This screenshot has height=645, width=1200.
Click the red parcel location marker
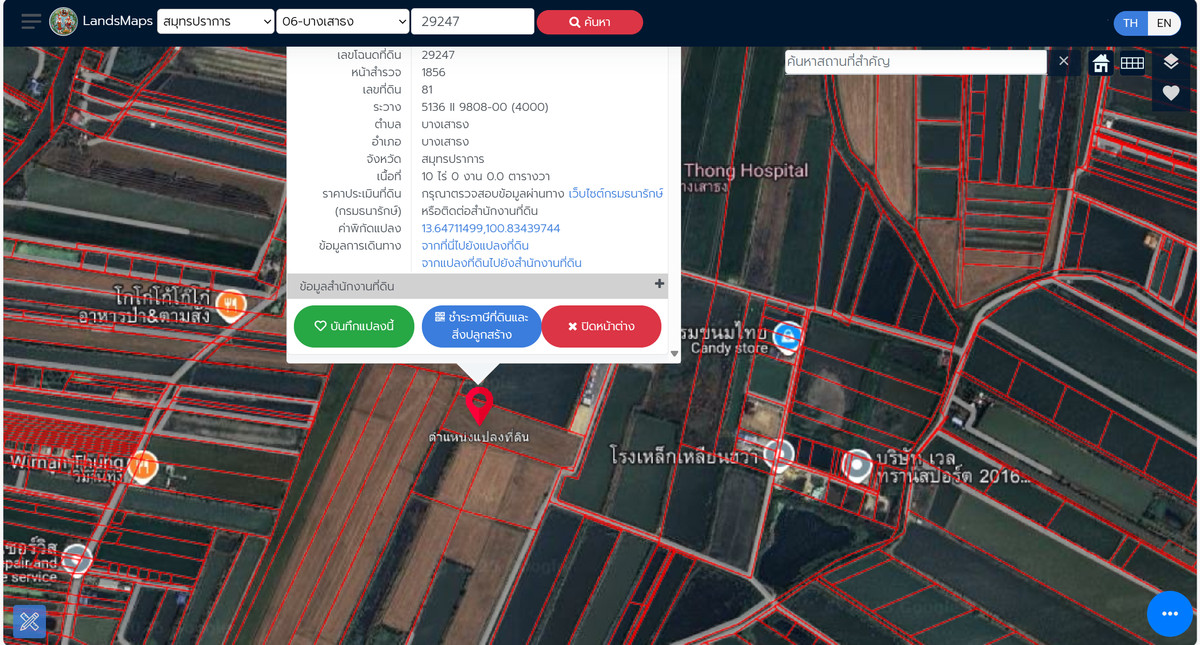pos(481,407)
